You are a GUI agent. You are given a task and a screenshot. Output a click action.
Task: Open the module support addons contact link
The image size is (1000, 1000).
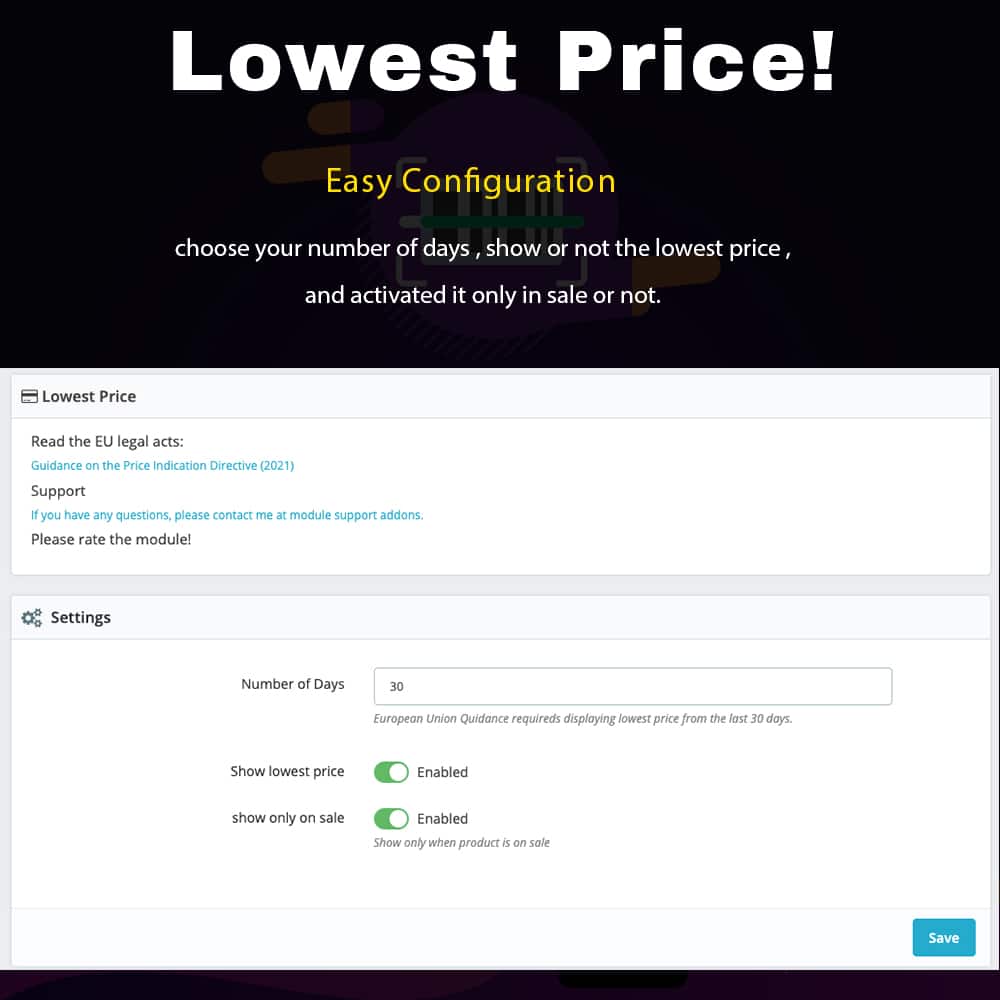pyautogui.click(x=227, y=515)
